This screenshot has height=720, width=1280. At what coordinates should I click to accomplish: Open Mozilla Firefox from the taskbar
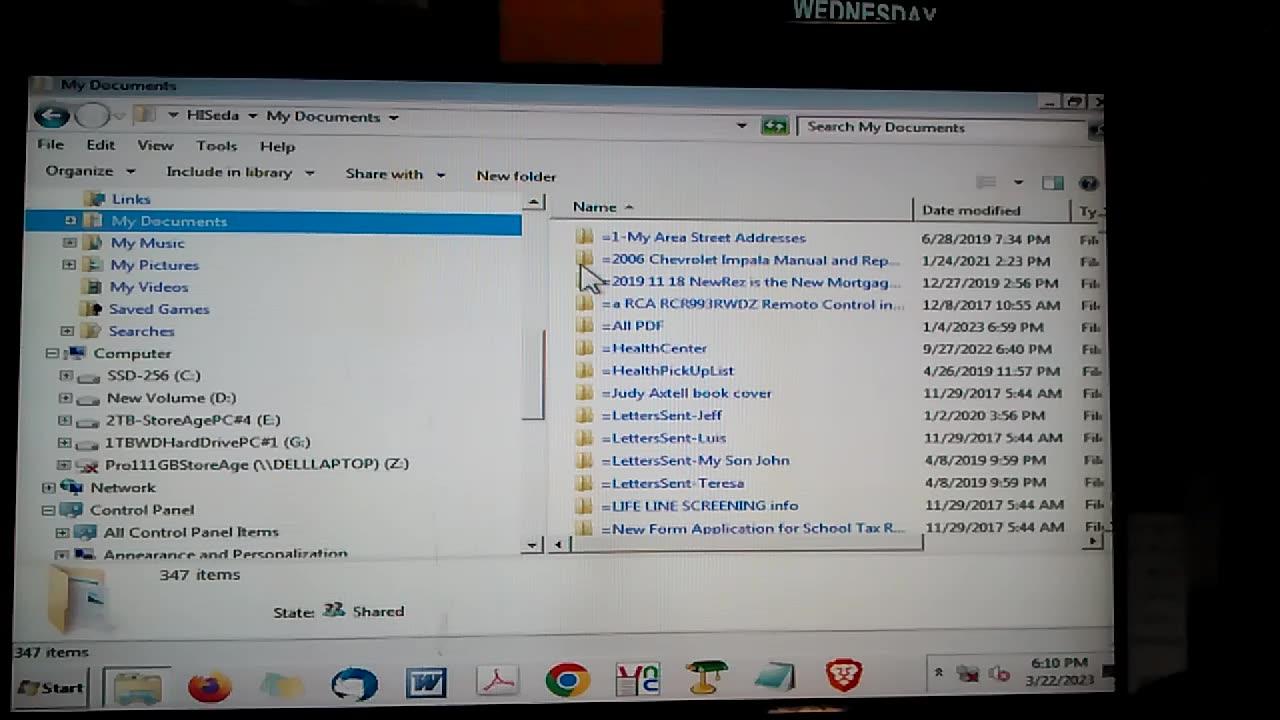point(209,686)
